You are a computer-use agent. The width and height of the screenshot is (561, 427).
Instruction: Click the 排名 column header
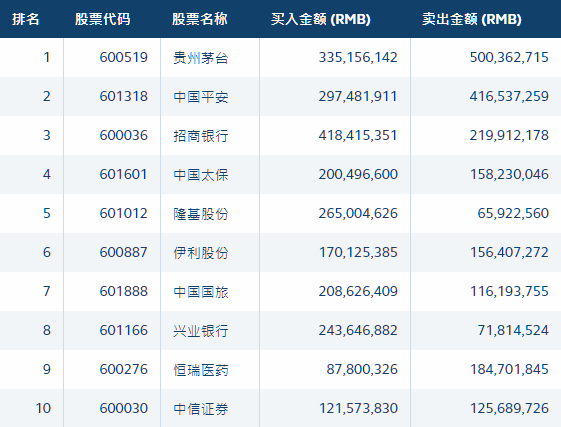(x=25, y=19)
